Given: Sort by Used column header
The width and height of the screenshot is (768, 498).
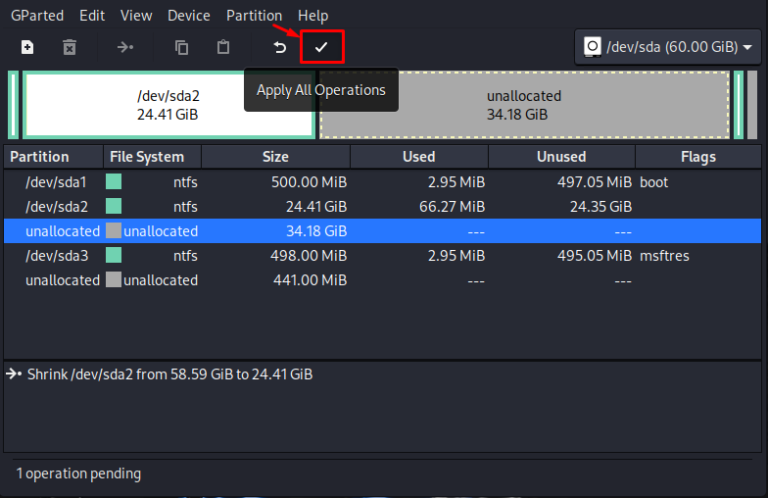Looking at the screenshot, I should [x=419, y=157].
